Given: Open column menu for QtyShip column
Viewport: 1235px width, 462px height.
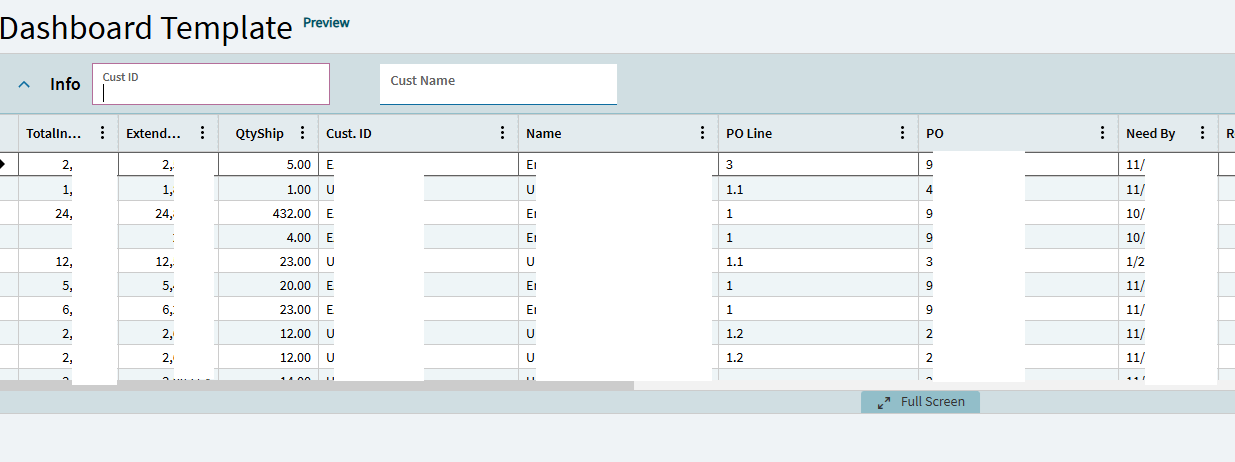Looking at the screenshot, I should (302, 133).
